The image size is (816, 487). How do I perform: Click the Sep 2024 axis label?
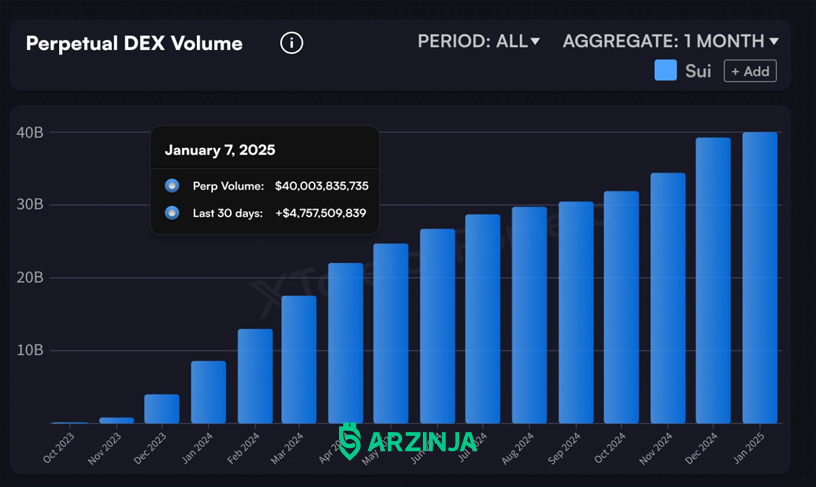click(564, 448)
